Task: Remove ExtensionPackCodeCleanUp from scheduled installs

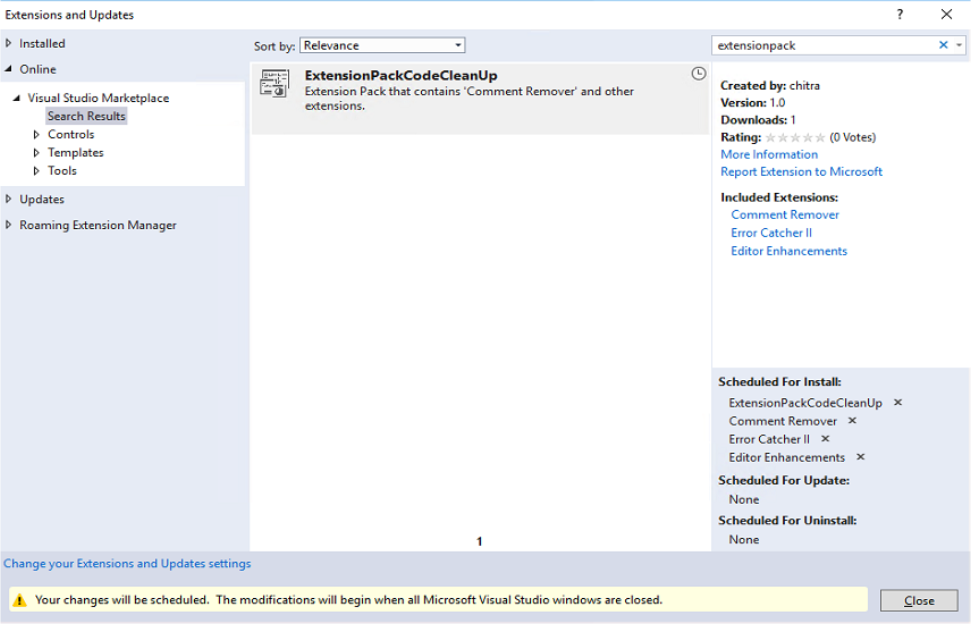Action: click(x=898, y=402)
